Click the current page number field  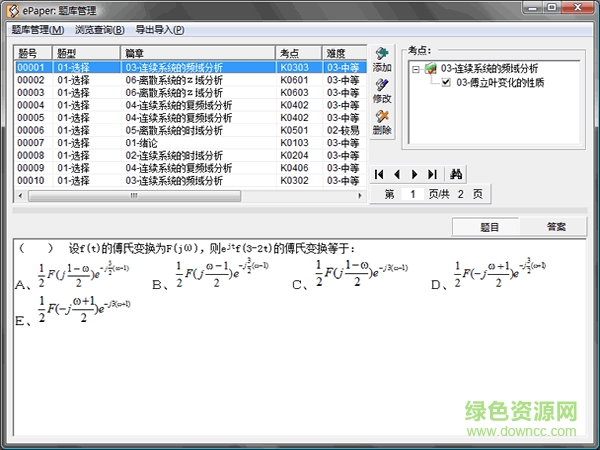(411, 194)
